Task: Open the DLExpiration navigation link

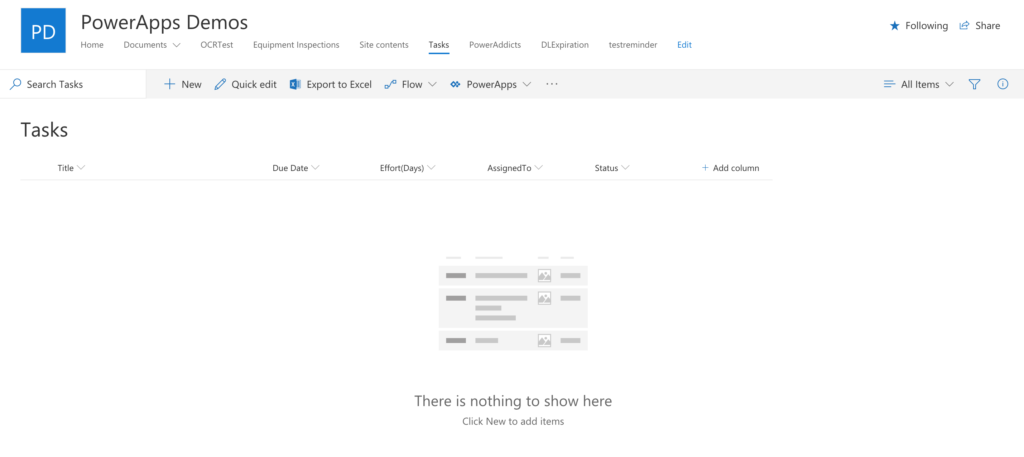Action: coord(565,45)
